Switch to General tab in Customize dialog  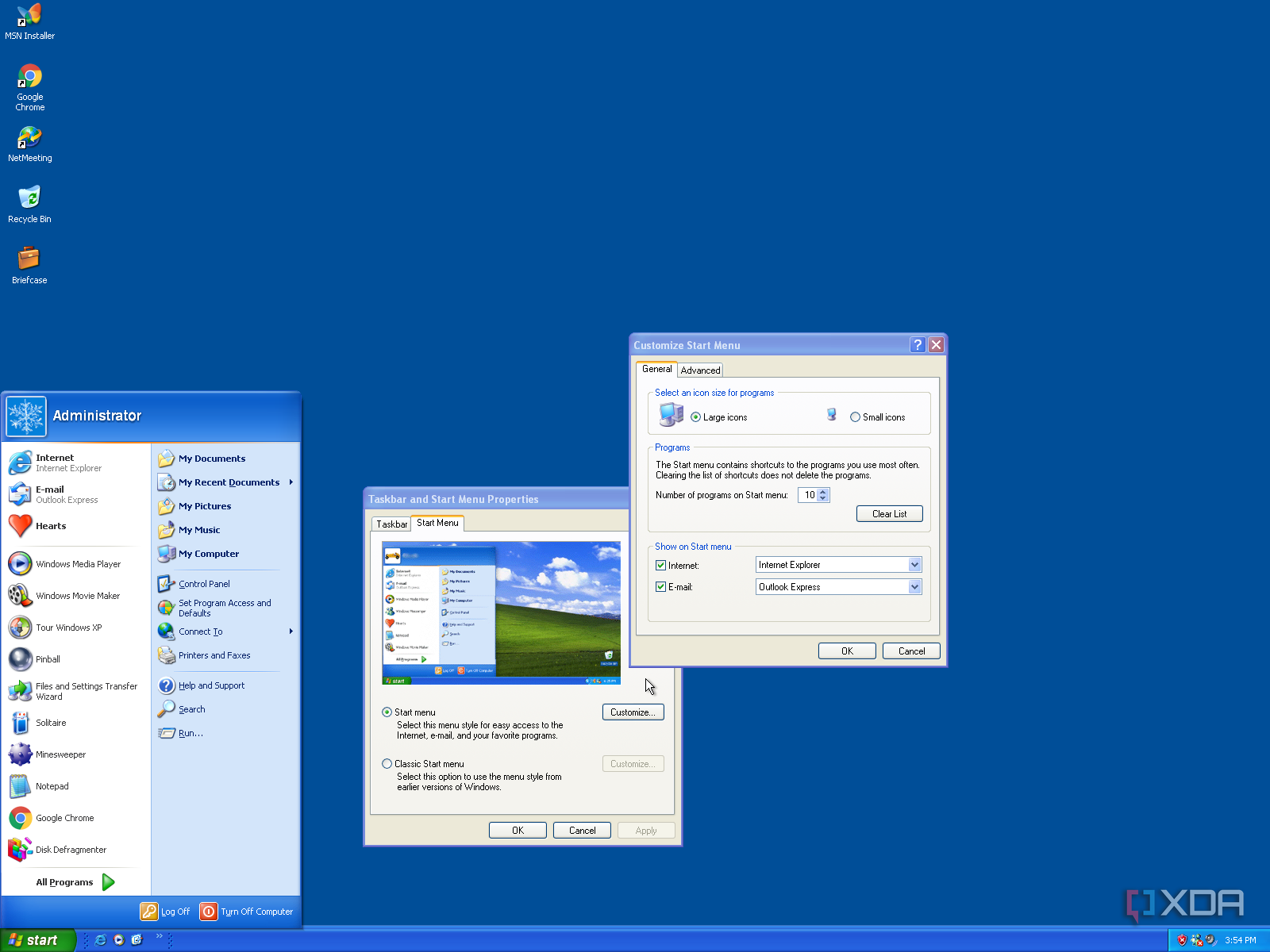(656, 369)
